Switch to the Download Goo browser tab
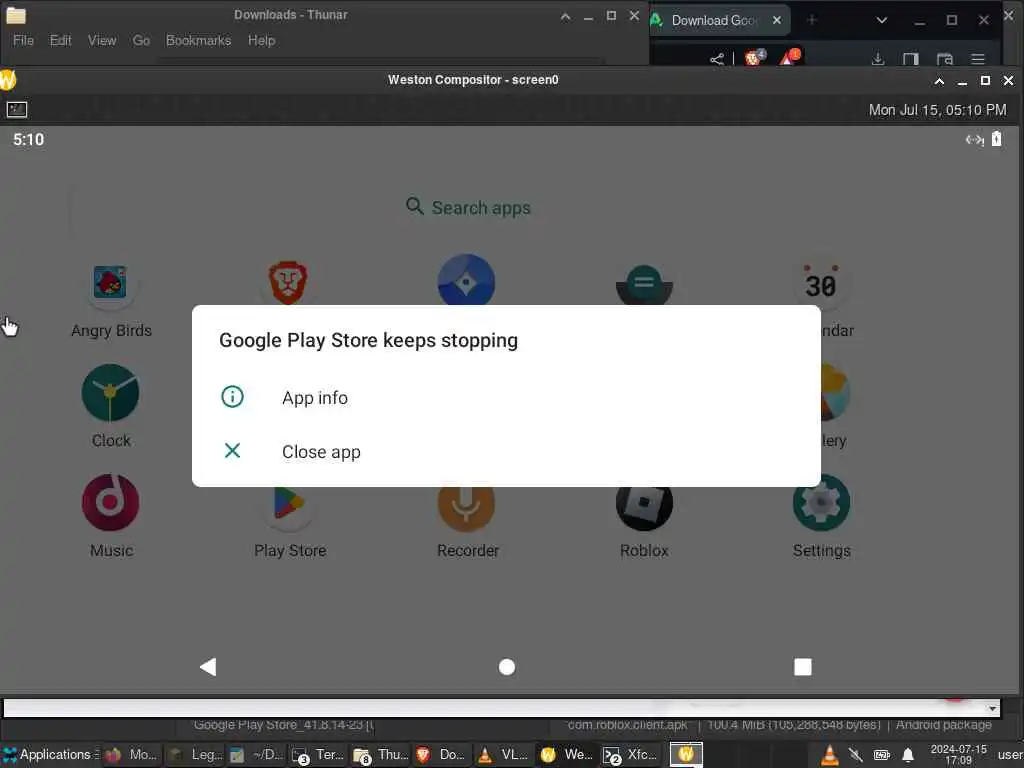1024x768 pixels. click(x=714, y=20)
